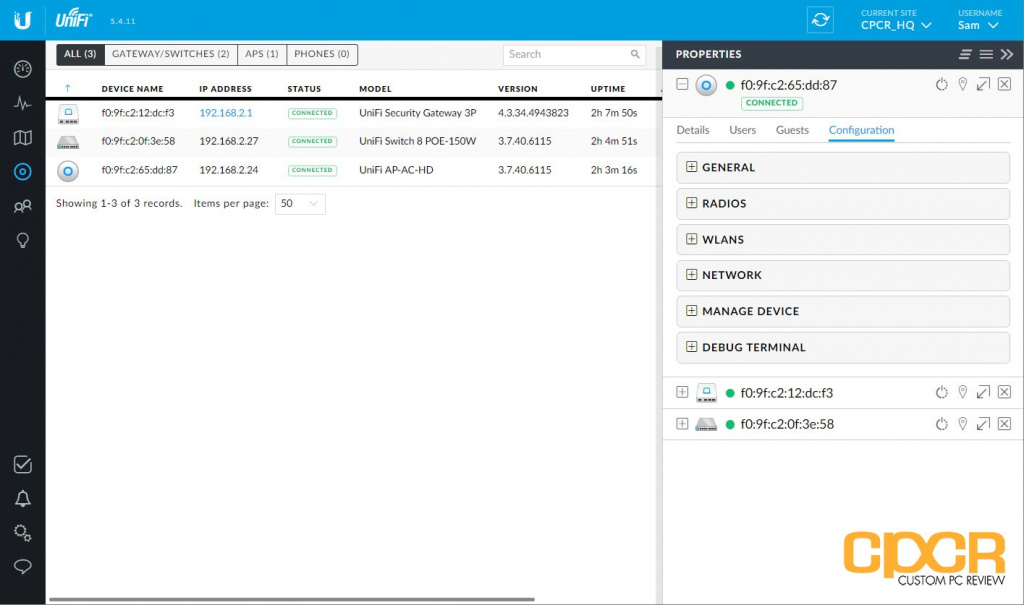Viewport: 1024px width, 605px height.
Task: Open the Alerts bell icon
Action: [22, 498]
